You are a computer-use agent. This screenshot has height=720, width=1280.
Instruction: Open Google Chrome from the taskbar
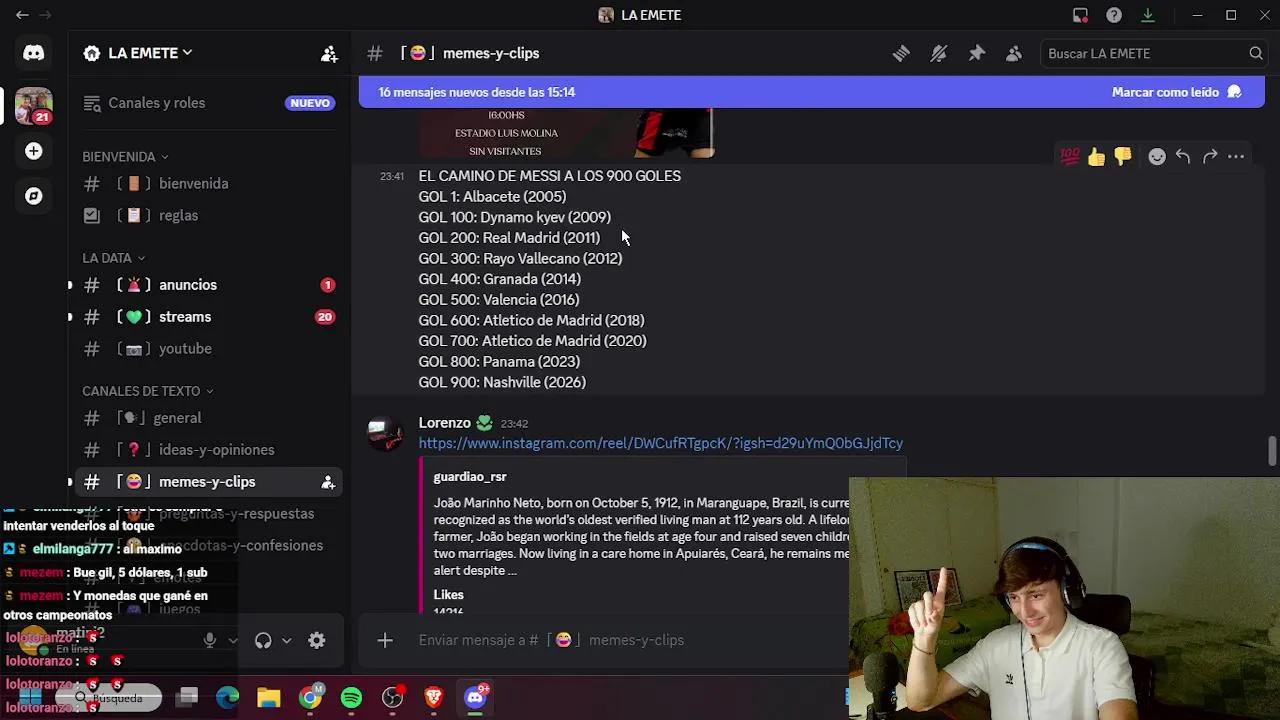point(310,698)
